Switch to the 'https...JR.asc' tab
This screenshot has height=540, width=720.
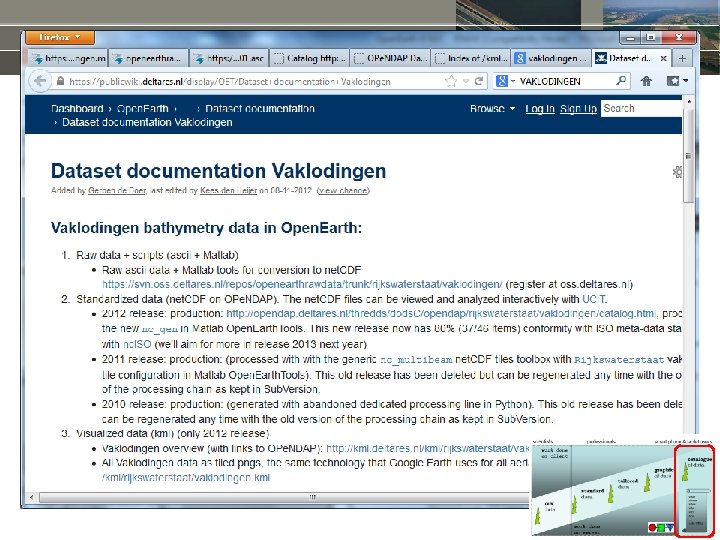[x=229, y=58]
